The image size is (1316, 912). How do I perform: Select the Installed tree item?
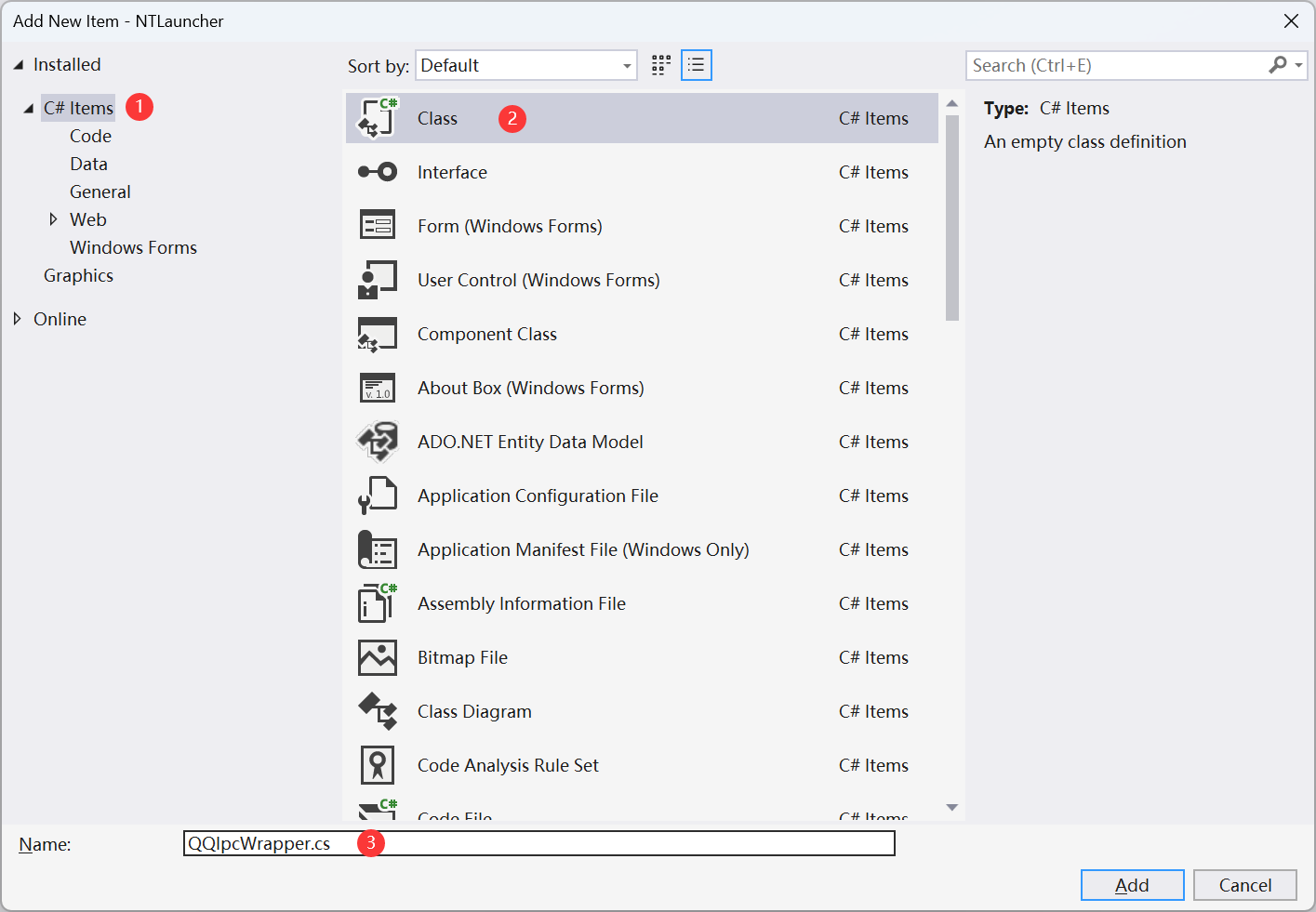coord(67,64)
